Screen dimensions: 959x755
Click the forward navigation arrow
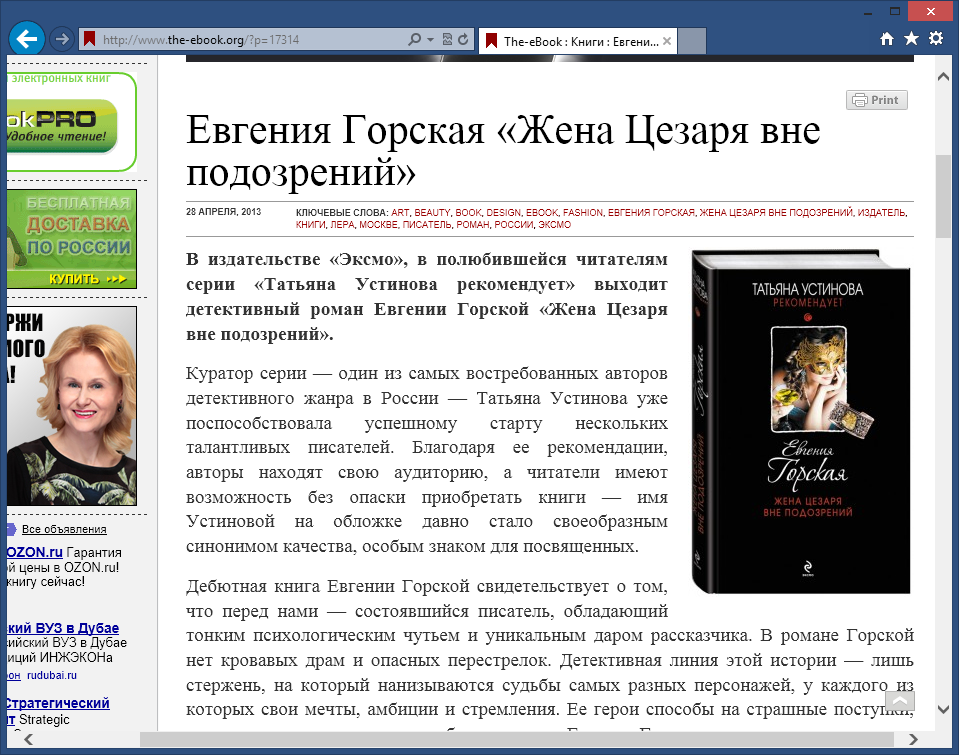(x=62, y=38)
